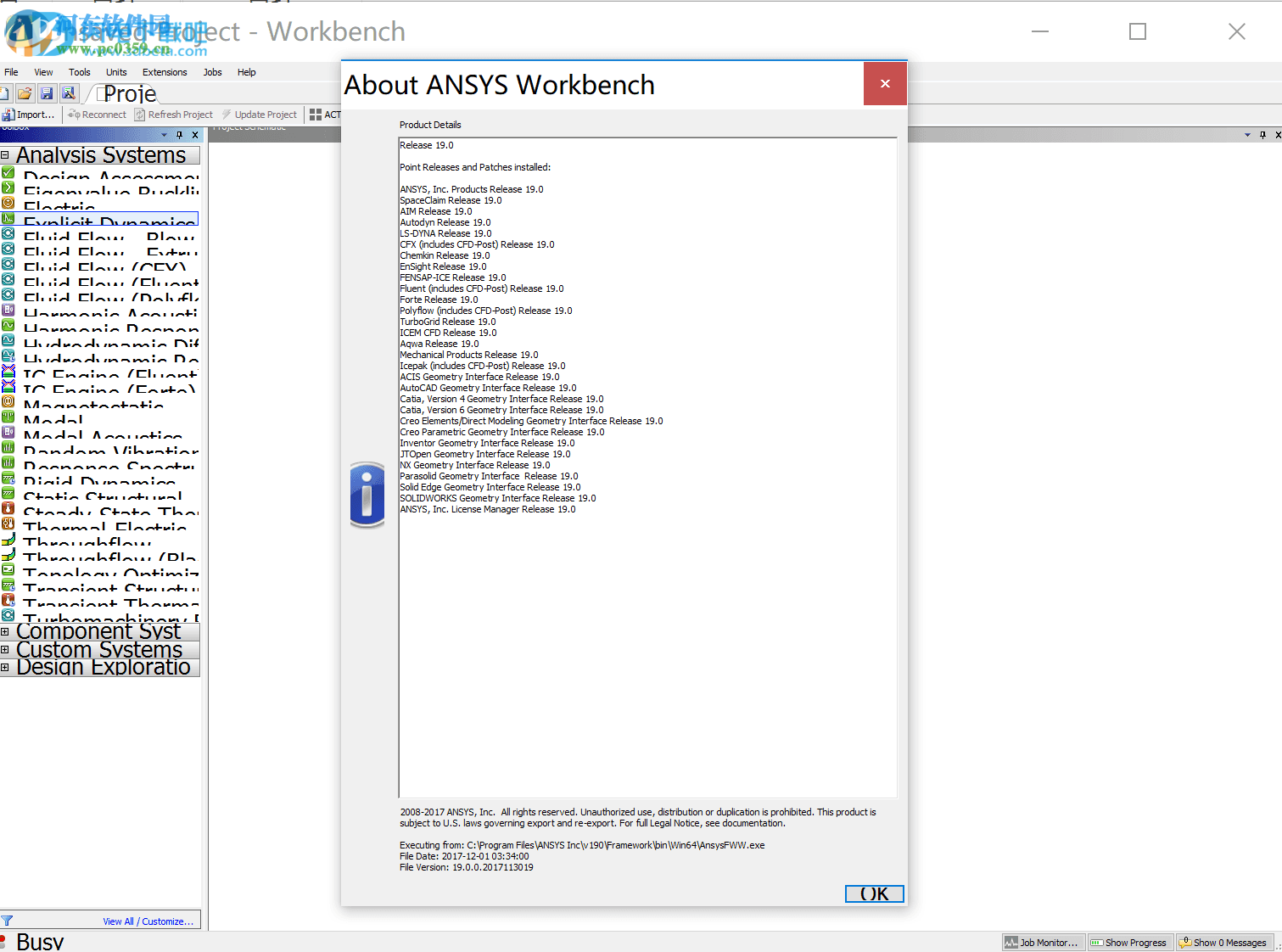Click the Turbomachinery Fluid Flow icon
Image resolution: width=1282 pixels, height=952 pixels.
coord(8,615)
